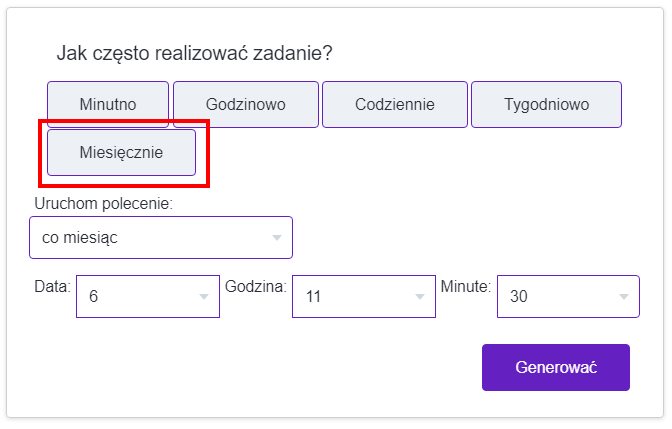Click the 'Minute:' label
The height and width of the screenshot is (429, 672).
coord(466,286)
